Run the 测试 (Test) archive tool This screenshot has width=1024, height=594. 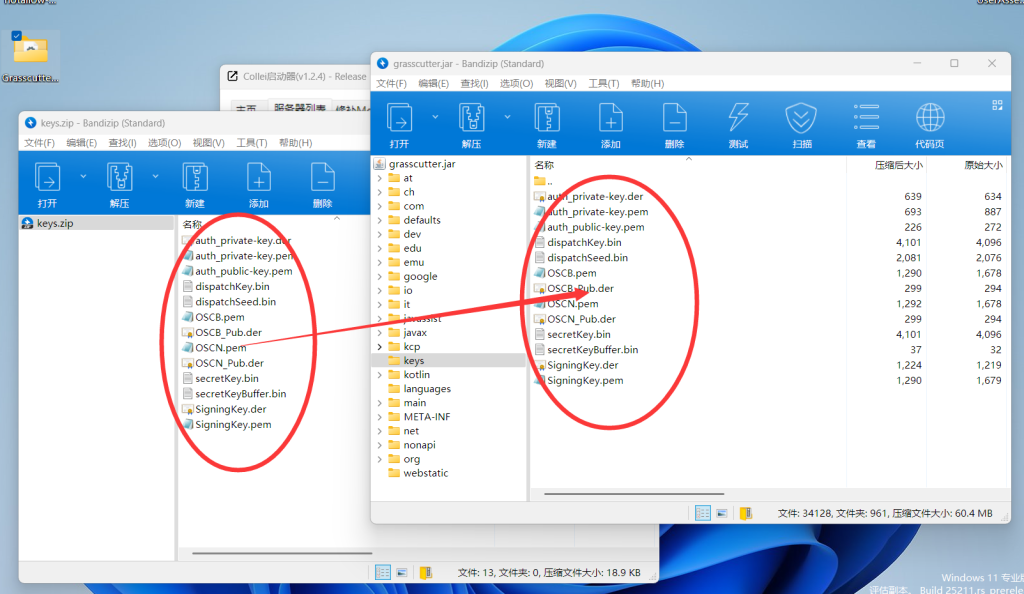coord(738,125)
